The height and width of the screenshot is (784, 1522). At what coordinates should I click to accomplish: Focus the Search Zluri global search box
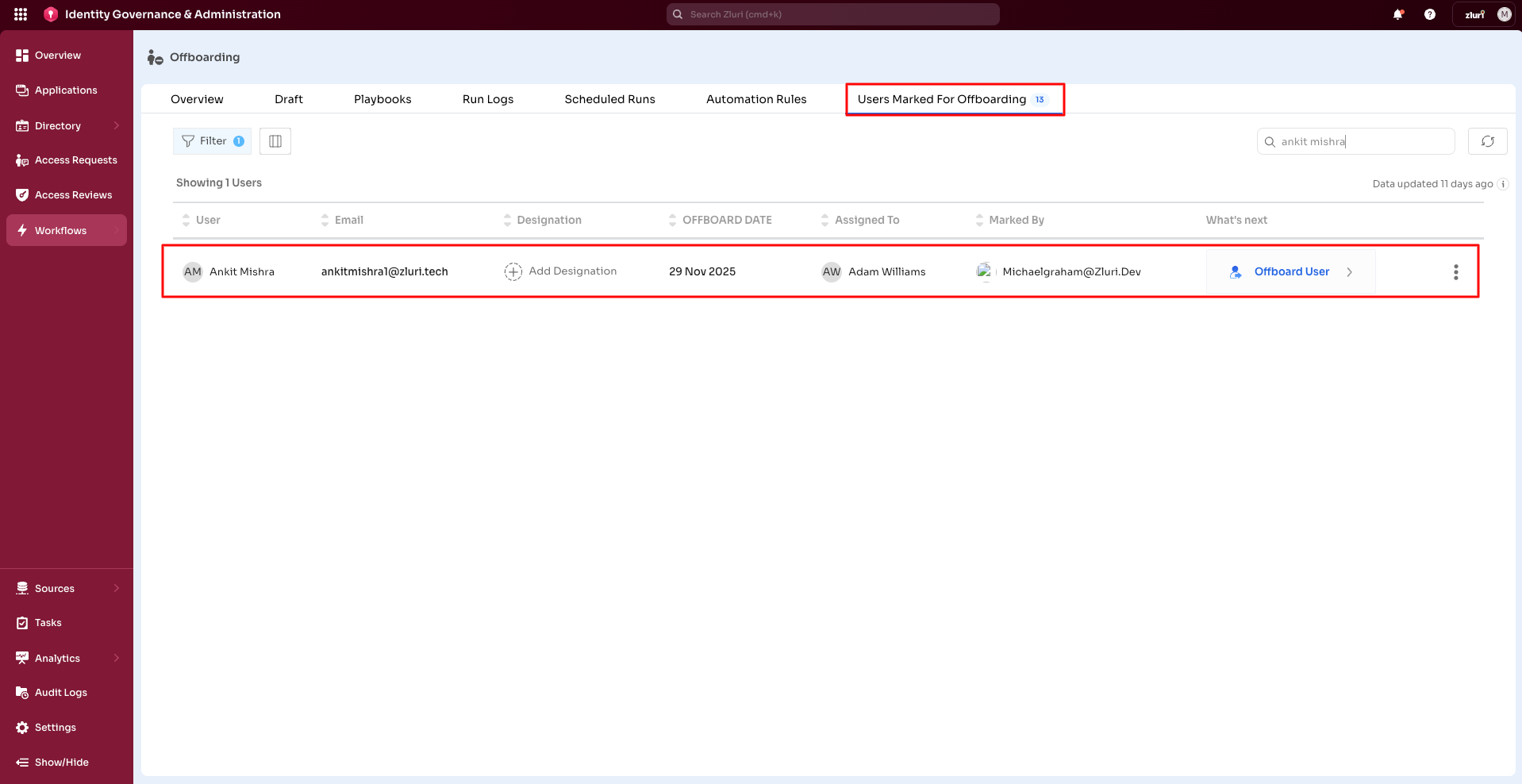click(x=833, y=14)
